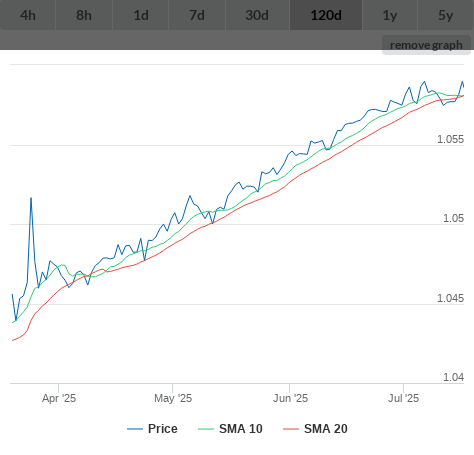Click the green SMA 10 legend swatch
Image resolution: width=474 pixels, height=455 pixels.
click(x=206, y=429)
